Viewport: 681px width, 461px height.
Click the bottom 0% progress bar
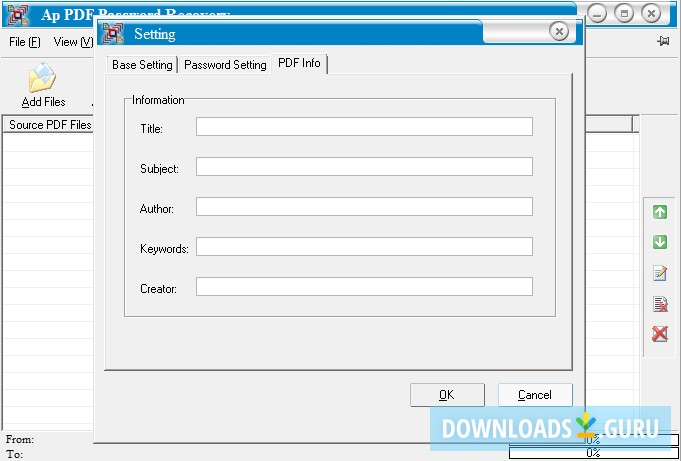[x=593, y=453]
